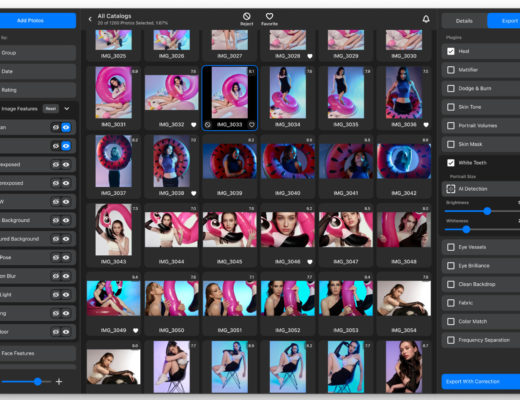Select the IMG_3043 thumbnail
This screenshot has height=400, width=520.
coord(114,230)
